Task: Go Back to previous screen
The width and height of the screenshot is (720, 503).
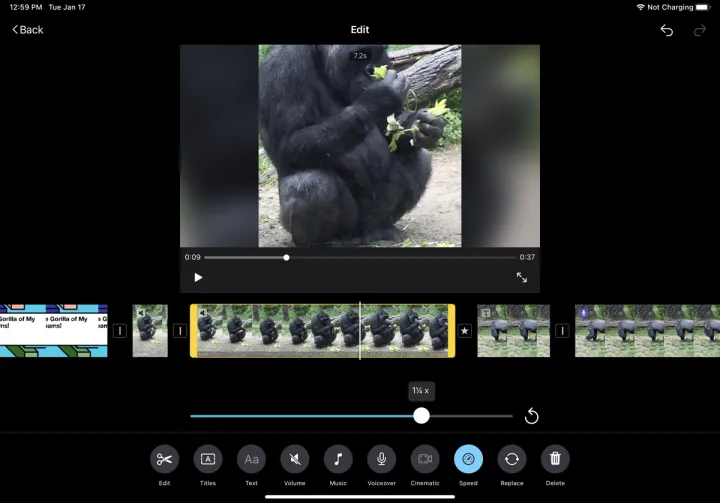Action: pos(28,30)
